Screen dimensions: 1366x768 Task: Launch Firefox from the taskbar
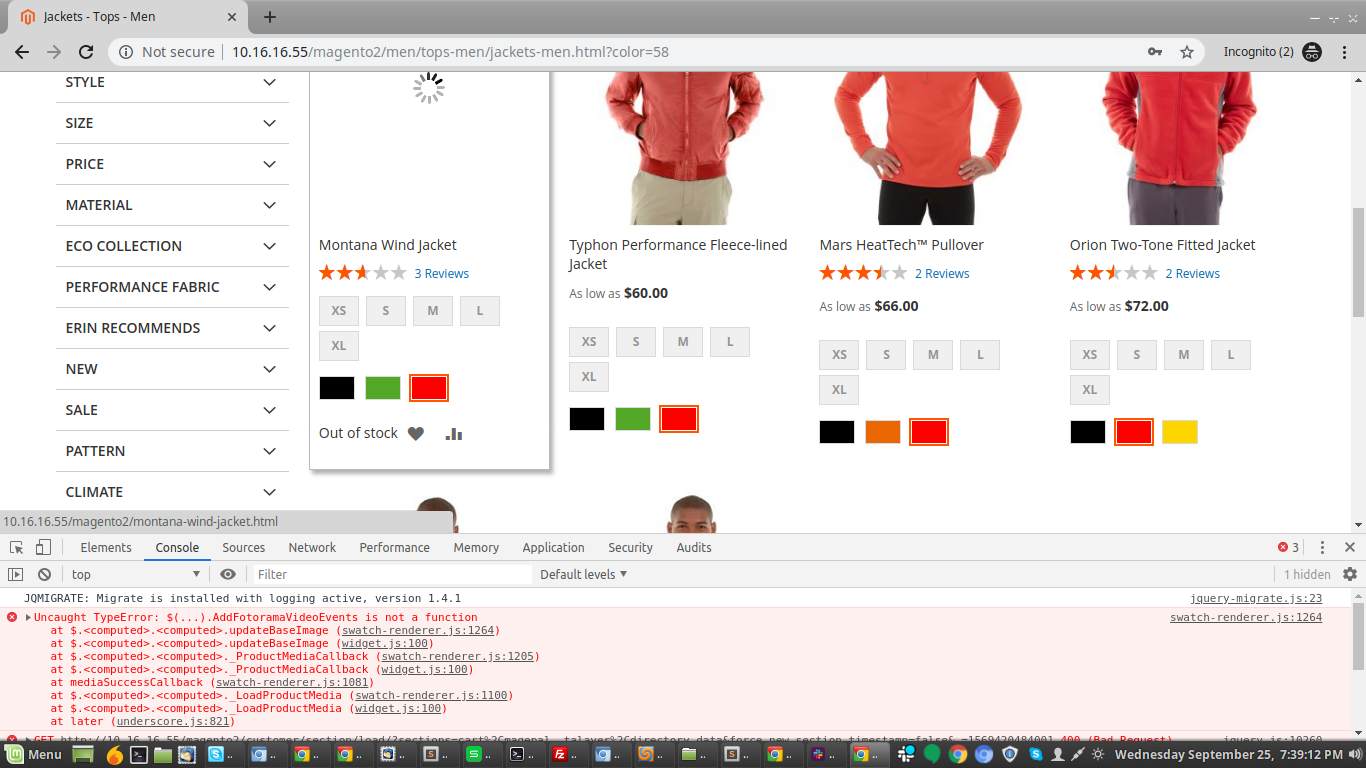click(114, 754)
